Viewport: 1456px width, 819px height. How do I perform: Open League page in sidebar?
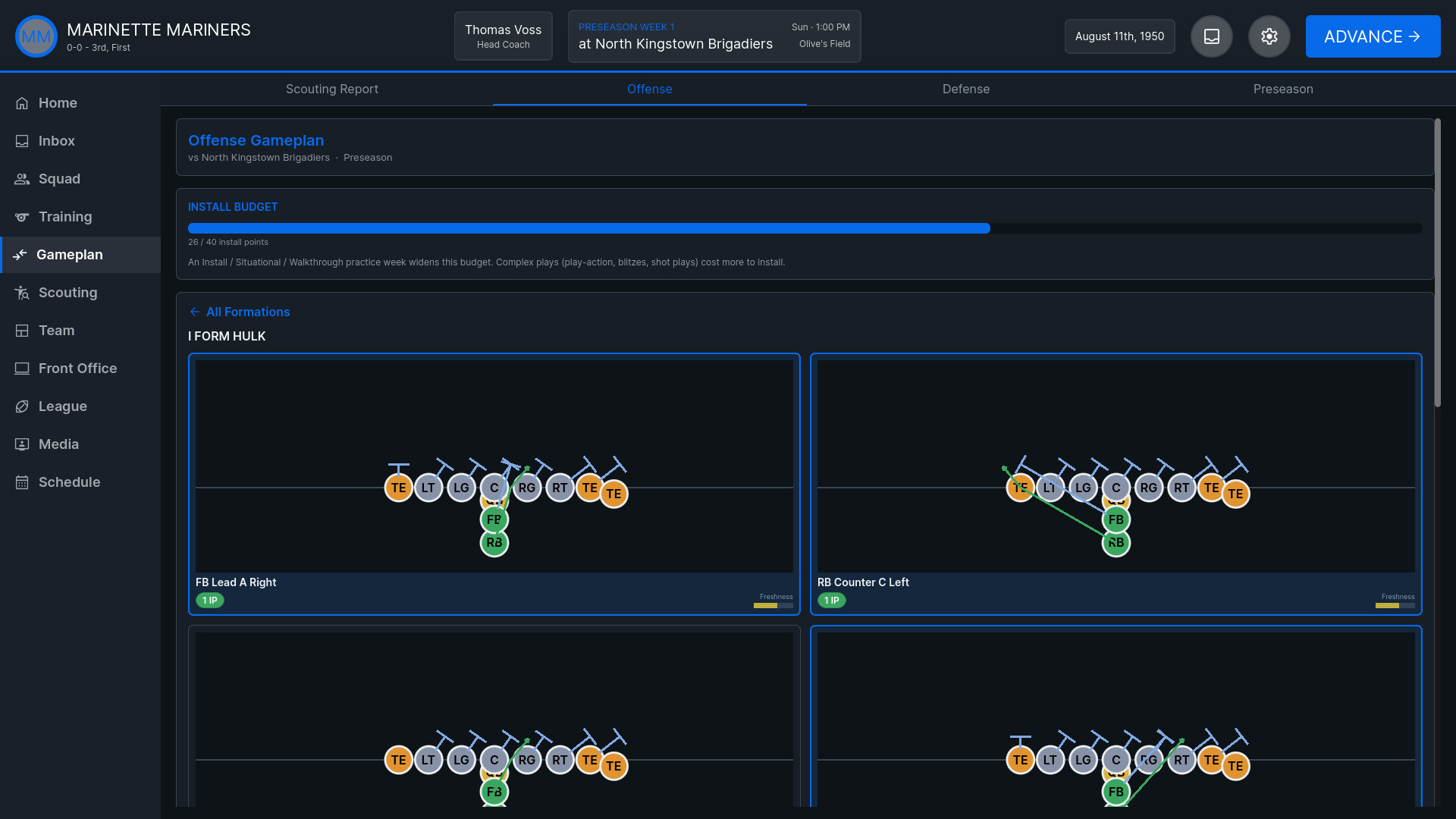80,406
